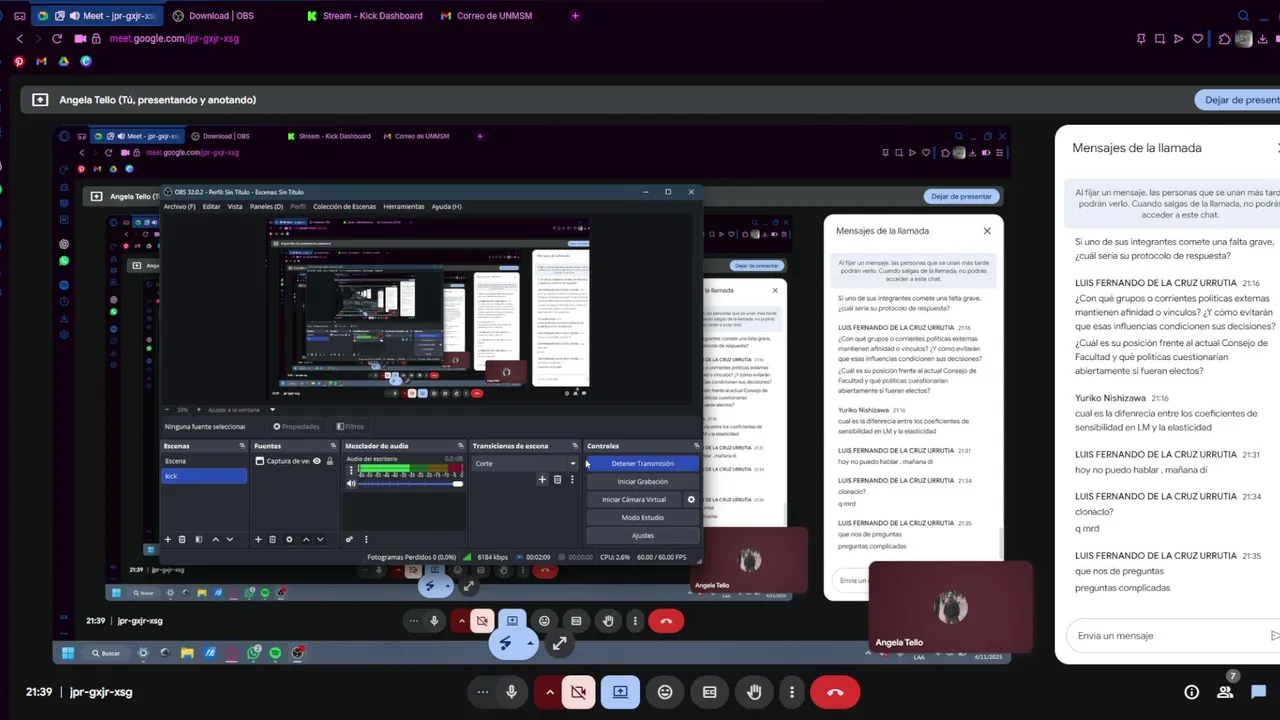The image size is (1280, 720).
Task: Switch to the Stream - Kick Dashboard tab at the top
Action: tap(364, 16)
